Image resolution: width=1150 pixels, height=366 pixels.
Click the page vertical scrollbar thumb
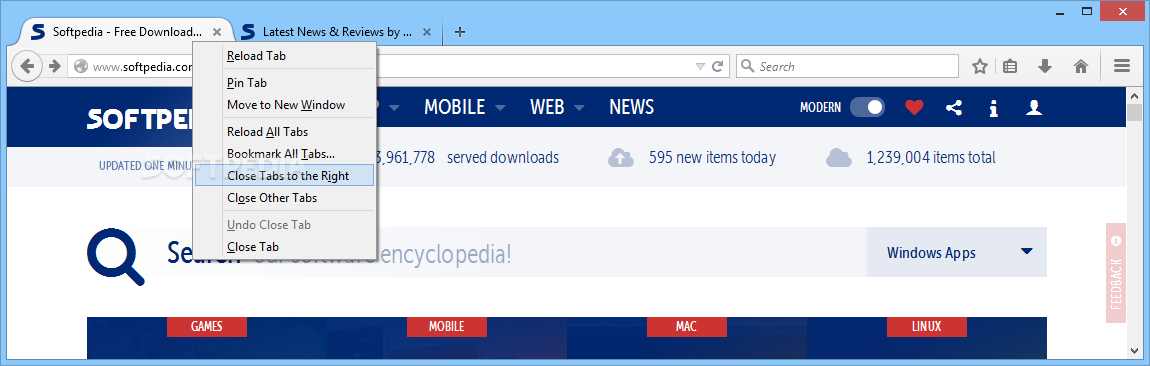click(x=1135, y=114)
